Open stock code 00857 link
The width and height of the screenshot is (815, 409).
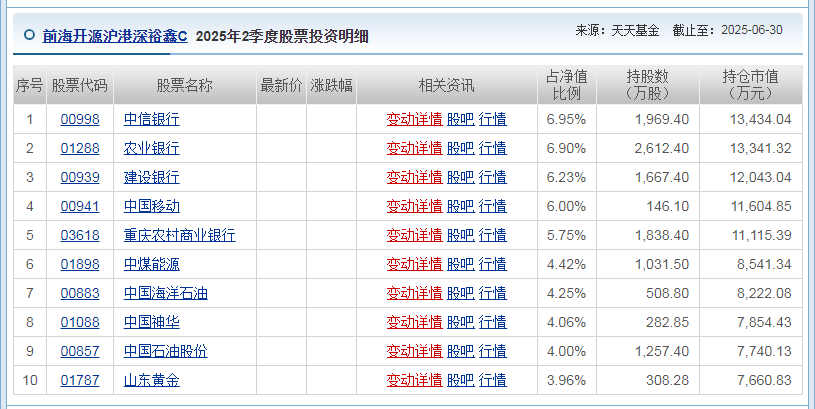pos(80,351)
